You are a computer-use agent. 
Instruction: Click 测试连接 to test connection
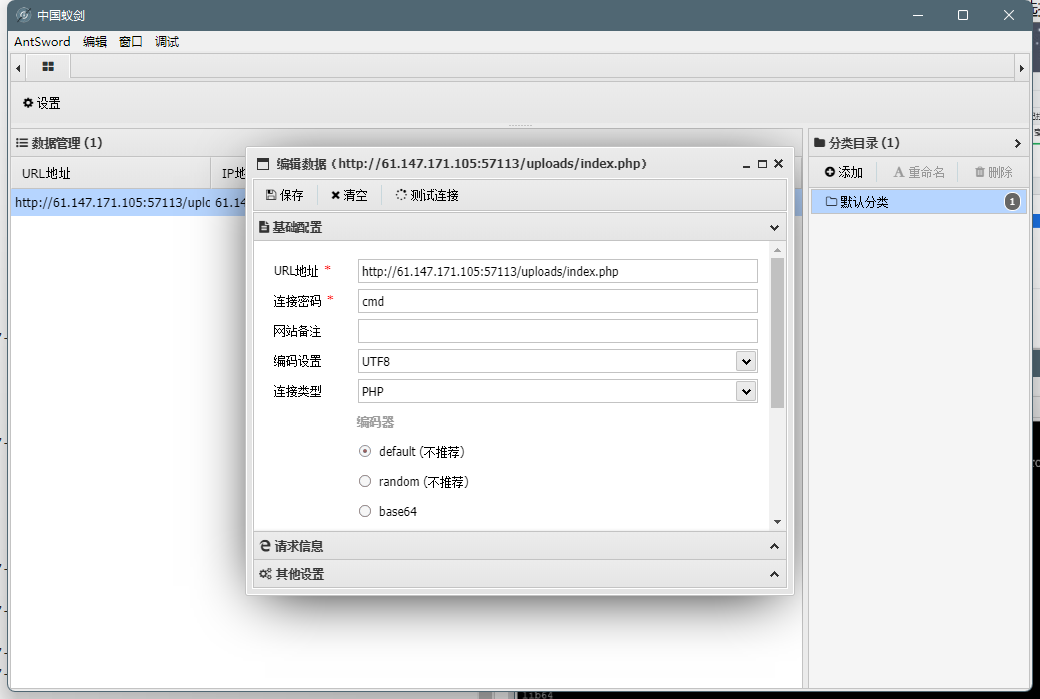[x=427, y=195]
